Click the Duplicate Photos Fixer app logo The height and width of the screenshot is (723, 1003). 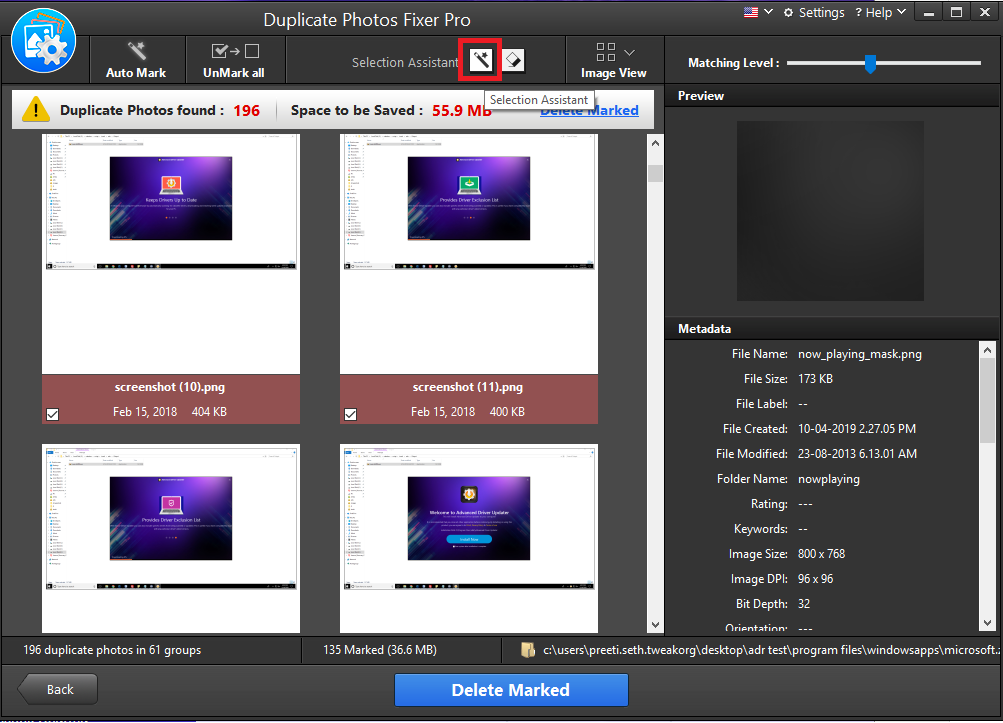[x=43, y=40]
